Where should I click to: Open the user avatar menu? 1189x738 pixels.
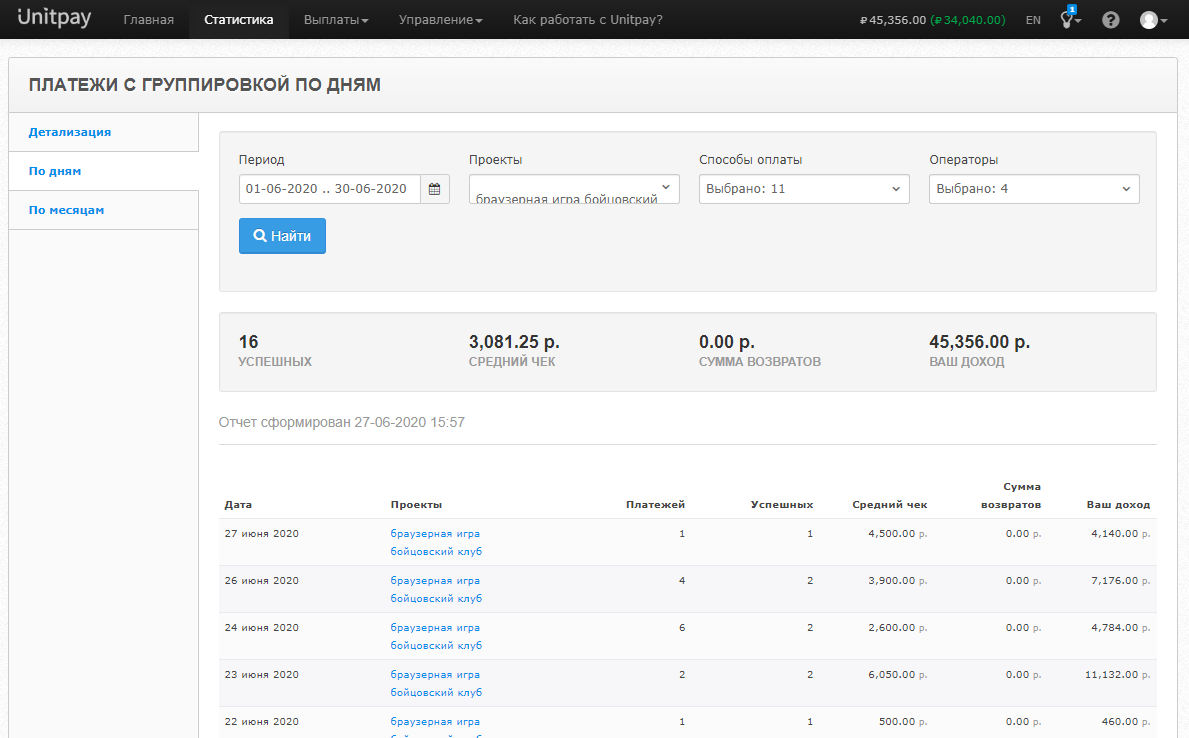tap(1153, 20)
